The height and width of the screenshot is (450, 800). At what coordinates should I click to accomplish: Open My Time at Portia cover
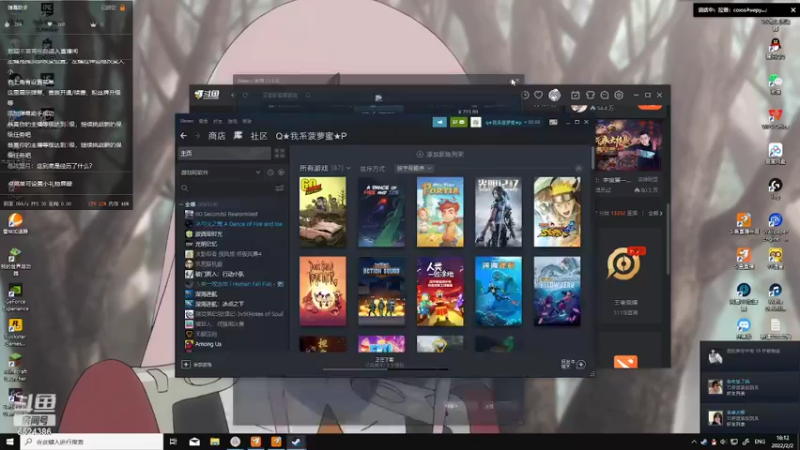pyautogui.click(x=440, y=212)
